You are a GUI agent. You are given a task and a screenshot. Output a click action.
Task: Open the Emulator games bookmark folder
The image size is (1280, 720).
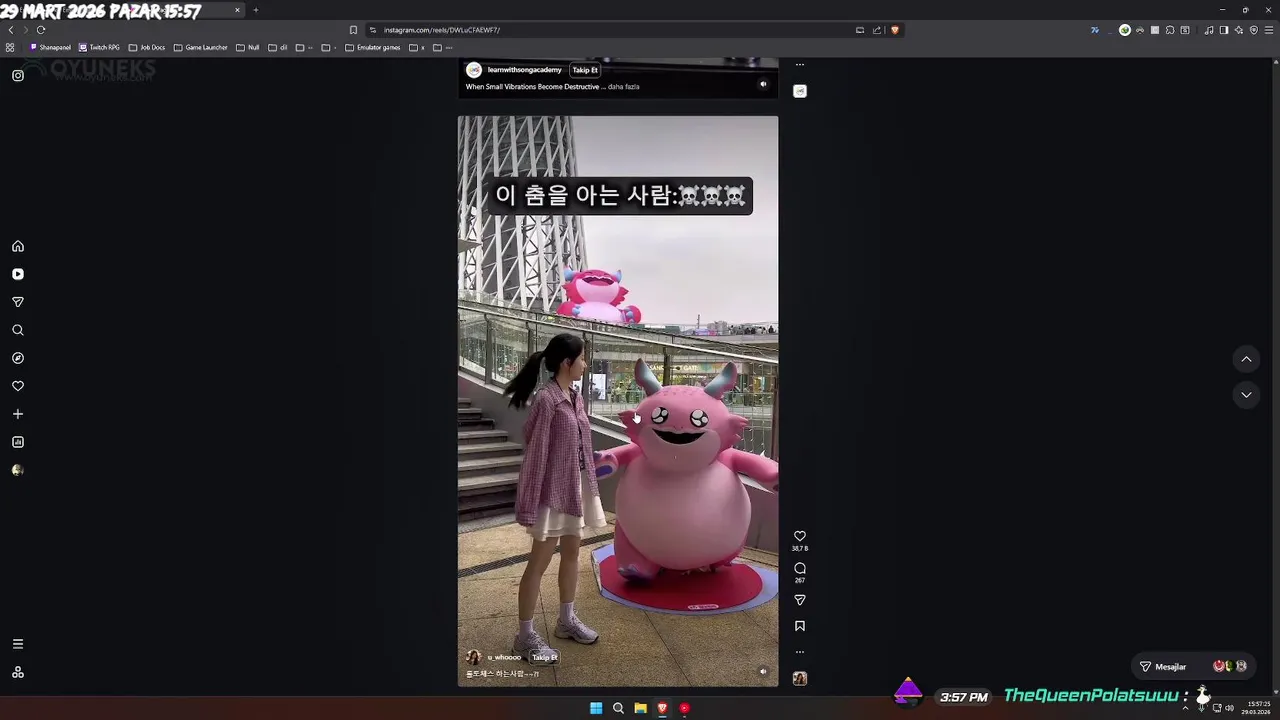tap(373, 47)
